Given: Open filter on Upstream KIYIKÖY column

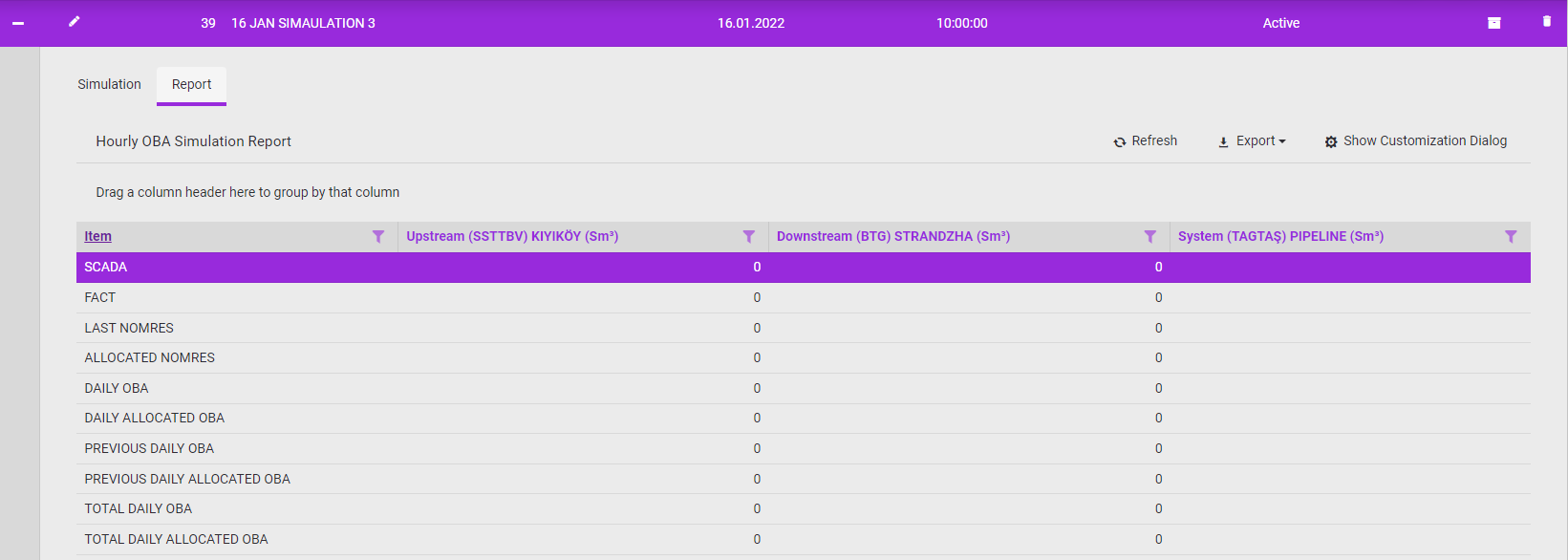Looking at the screenshot, I should (749, 237).
